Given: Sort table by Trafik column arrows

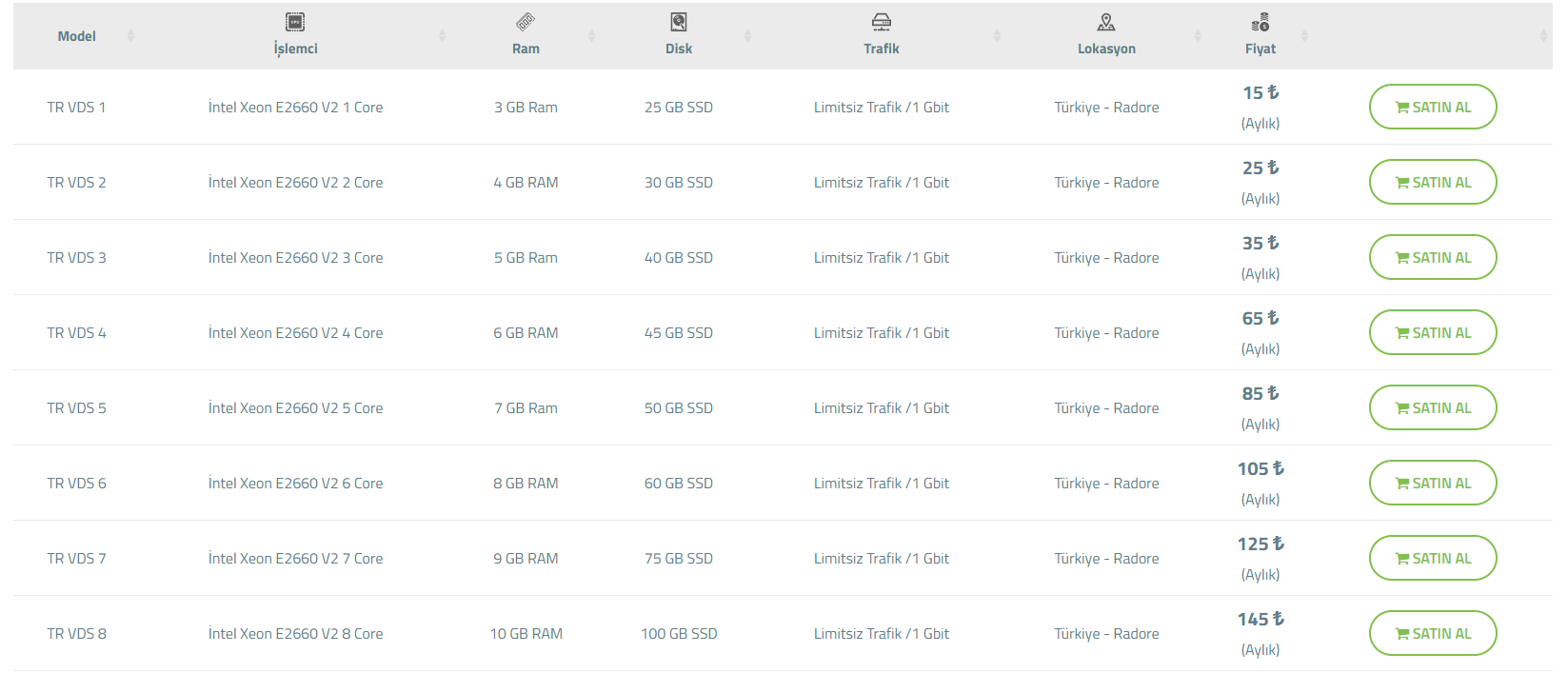Looking at the screenshot, I should [997, 36].
